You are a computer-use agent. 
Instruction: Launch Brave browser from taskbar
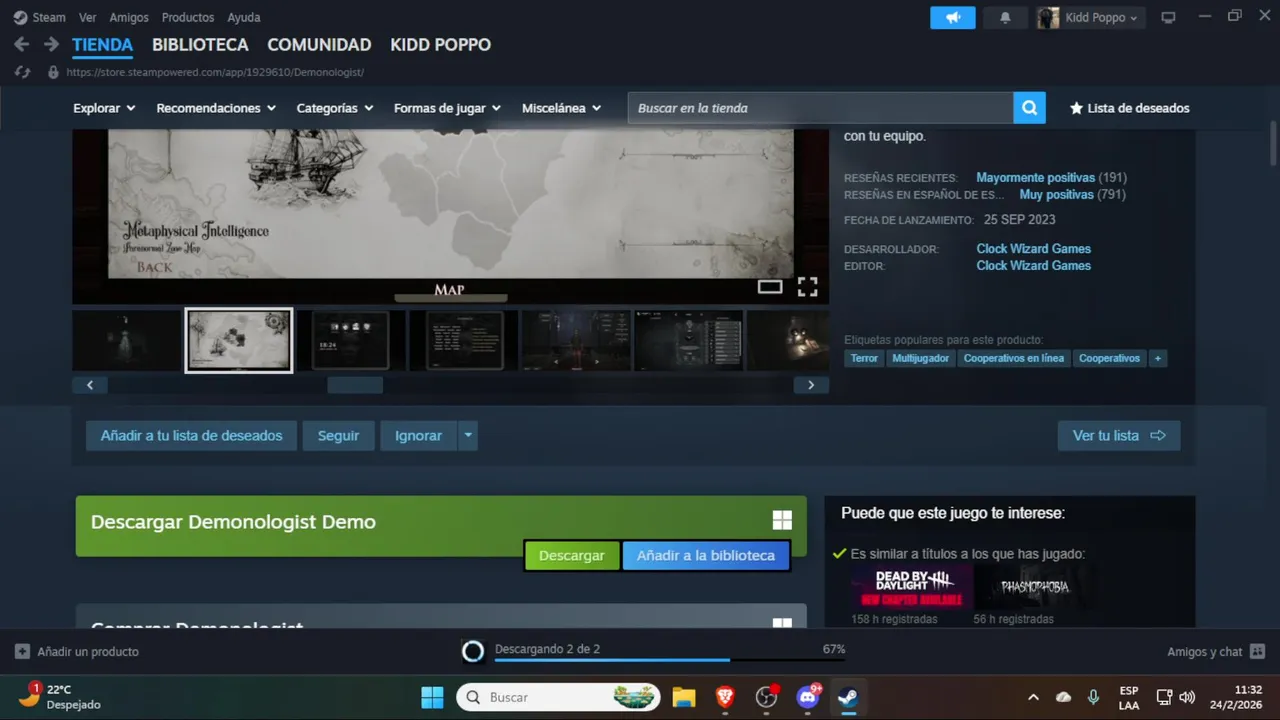click(725, 697)
